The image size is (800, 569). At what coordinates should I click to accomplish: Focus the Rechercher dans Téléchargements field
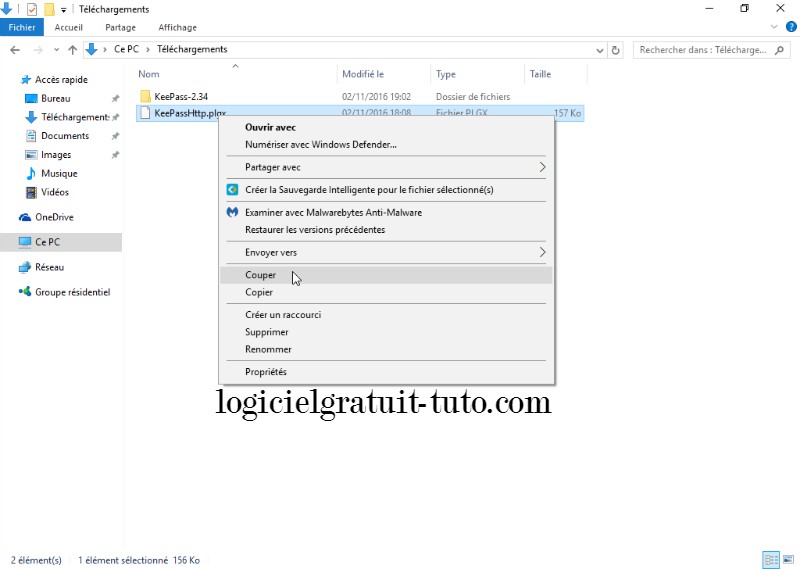click(x=711, y=50)
